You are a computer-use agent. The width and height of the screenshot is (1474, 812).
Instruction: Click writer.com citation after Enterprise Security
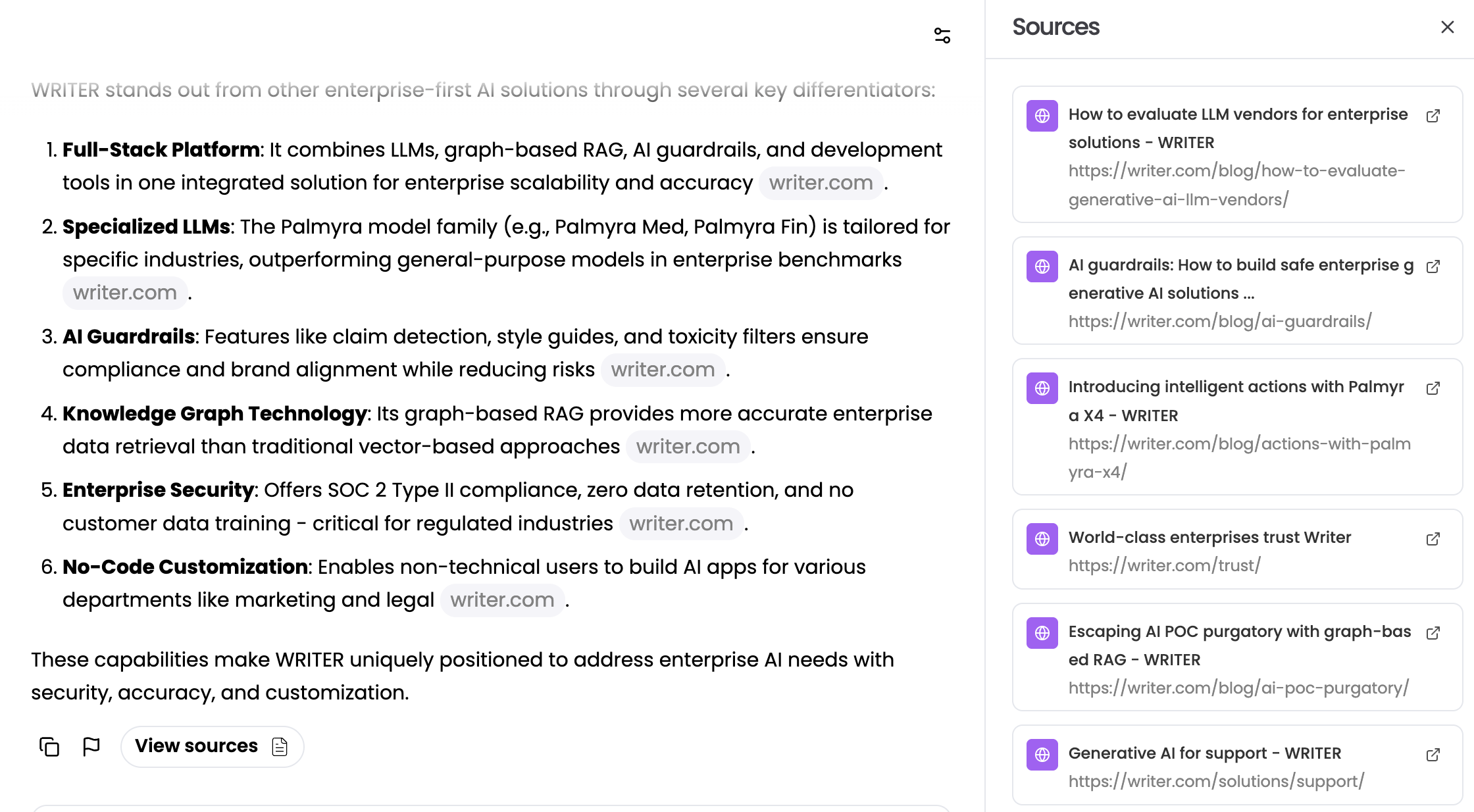681,524
